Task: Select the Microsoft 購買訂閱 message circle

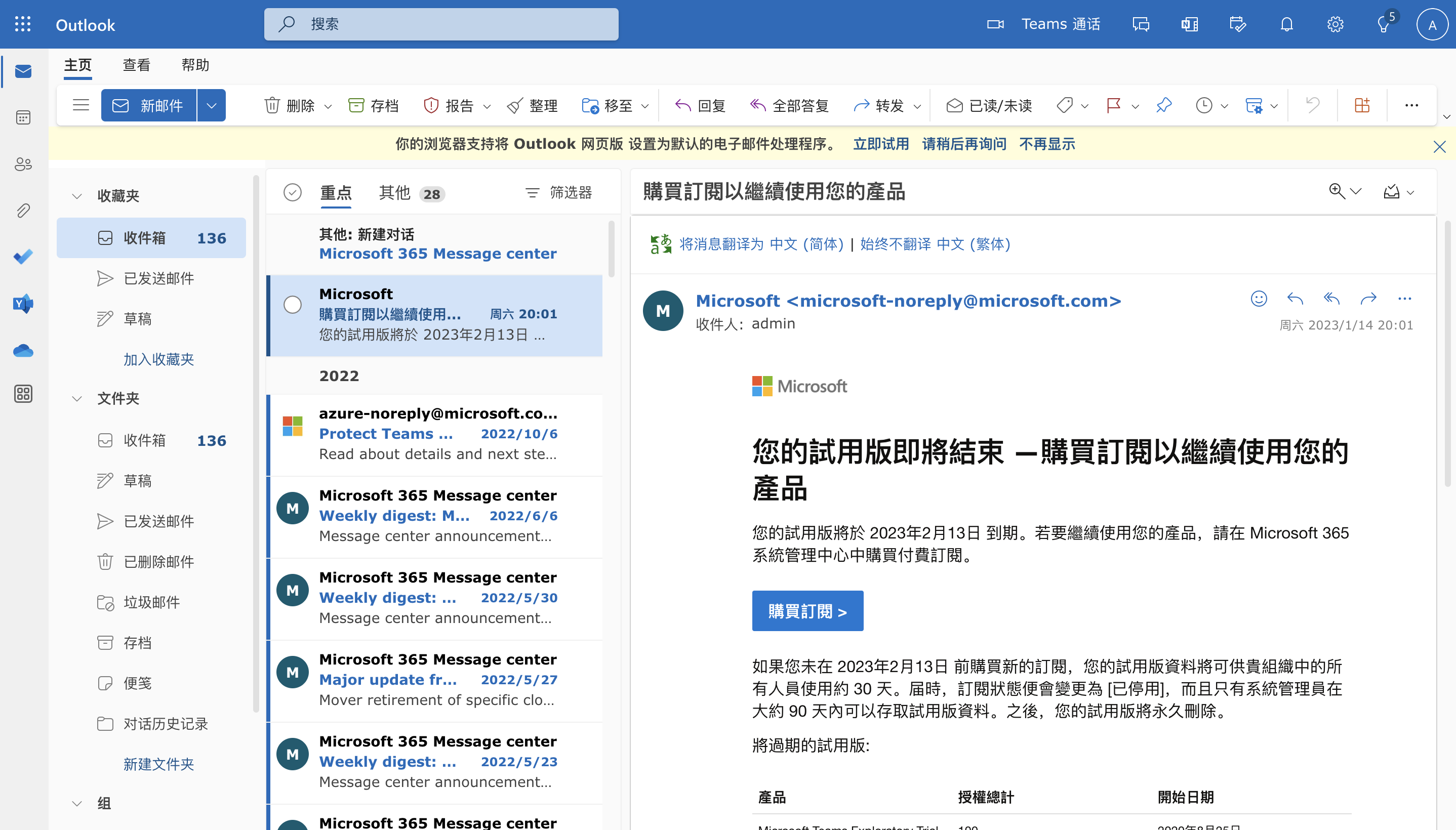Action: (293, 304)
